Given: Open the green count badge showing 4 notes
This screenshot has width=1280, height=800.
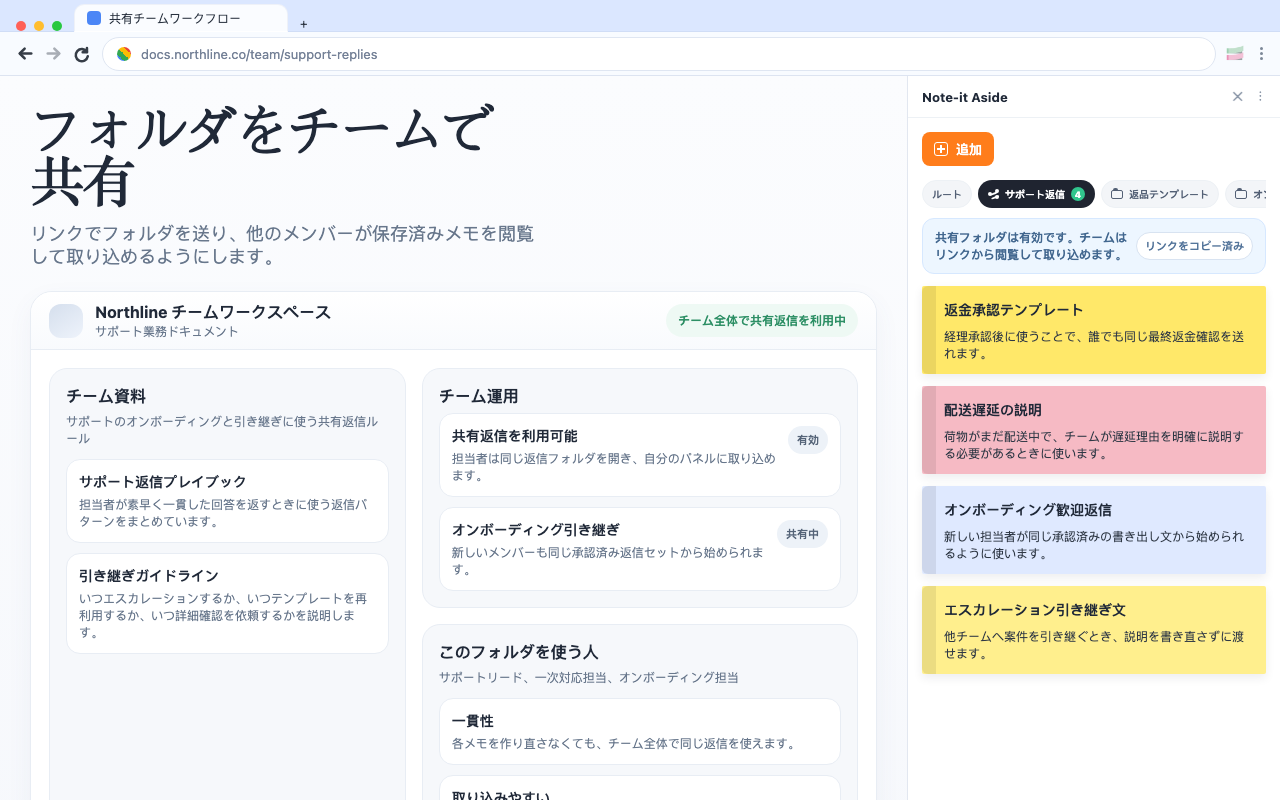Looking at the screenshot, I should (x=1080, y=194).
